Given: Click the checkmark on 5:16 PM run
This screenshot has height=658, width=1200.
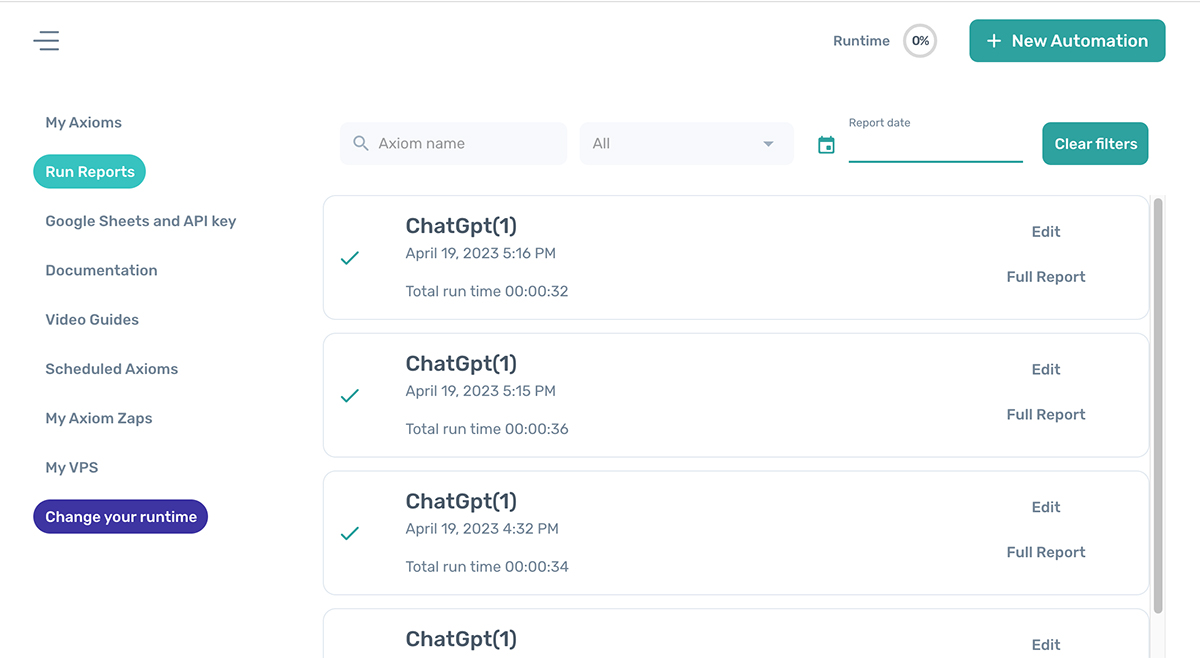Looking at the screenshot, I should 350,258.
